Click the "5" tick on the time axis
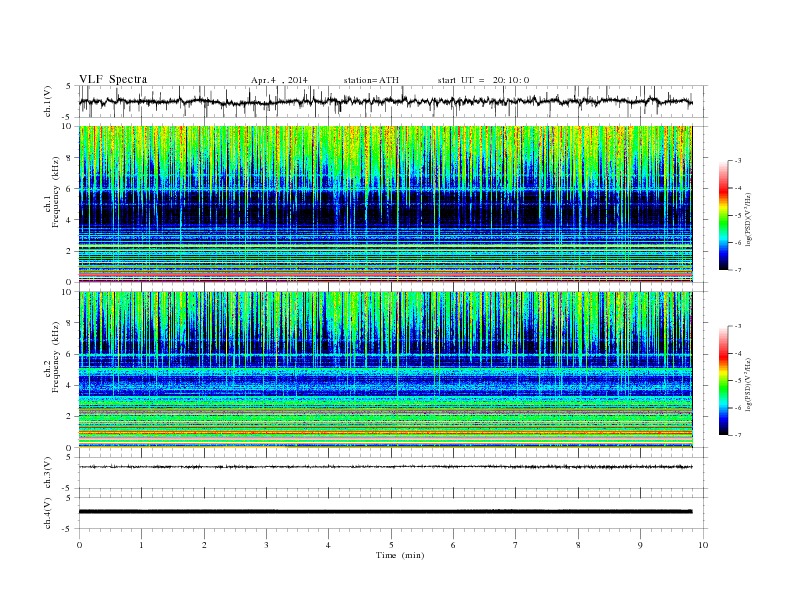This screenshot has height=612, width=792. tap(391, 545)
